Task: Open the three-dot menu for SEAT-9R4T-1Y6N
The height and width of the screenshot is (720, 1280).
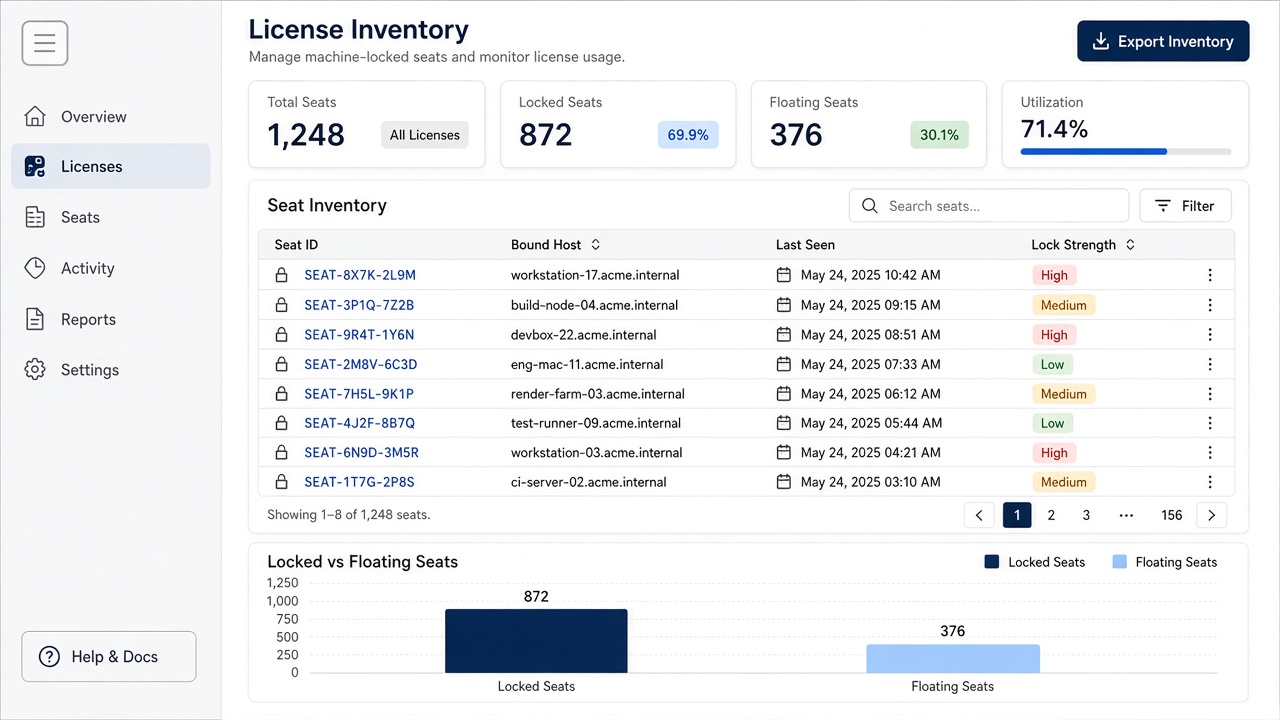Action: tap(1210, 335)
